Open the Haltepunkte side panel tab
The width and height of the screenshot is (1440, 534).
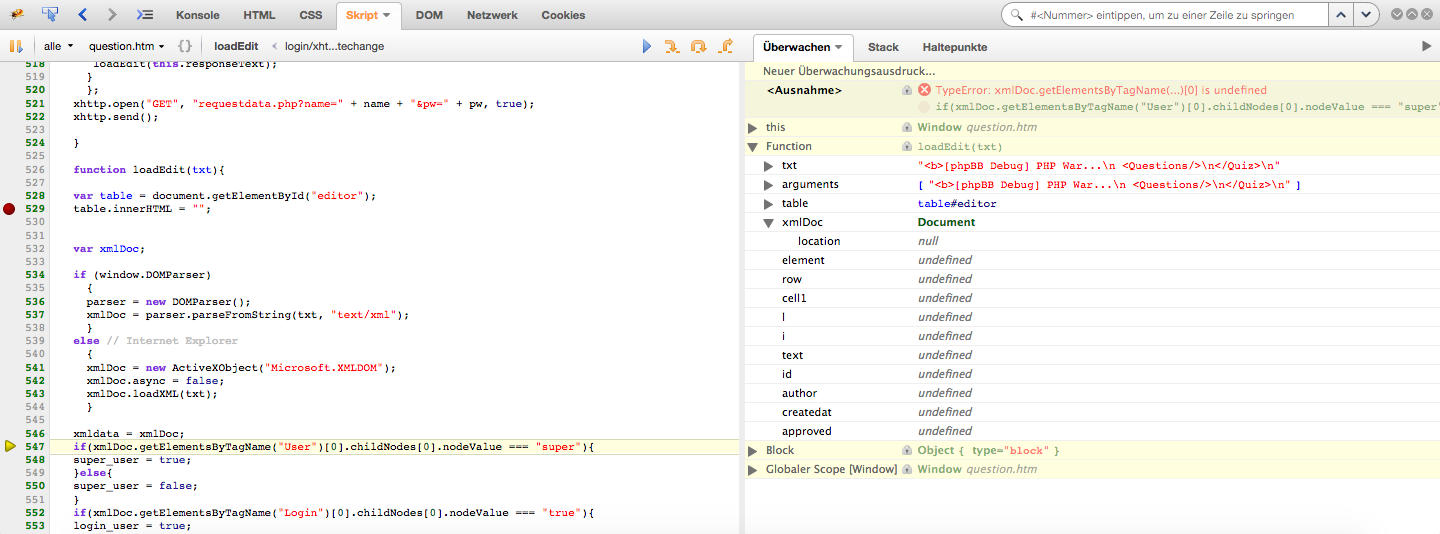[x=955, y=47]
